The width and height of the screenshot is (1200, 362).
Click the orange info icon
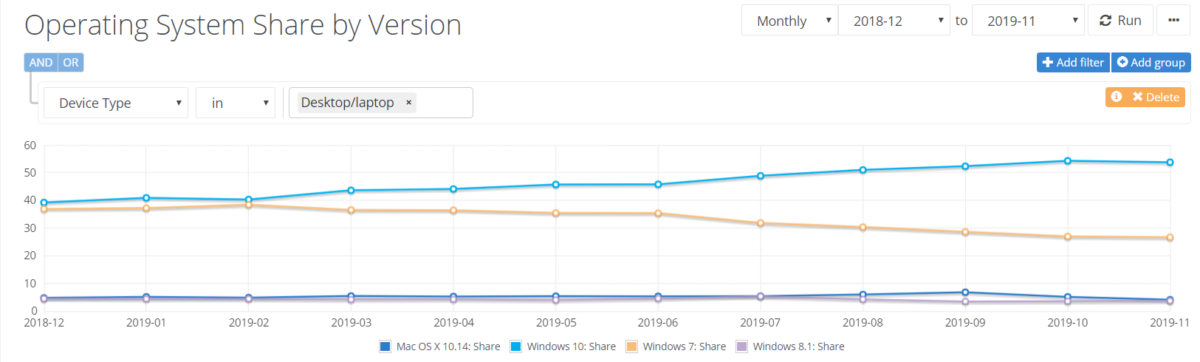(1116, 97)
